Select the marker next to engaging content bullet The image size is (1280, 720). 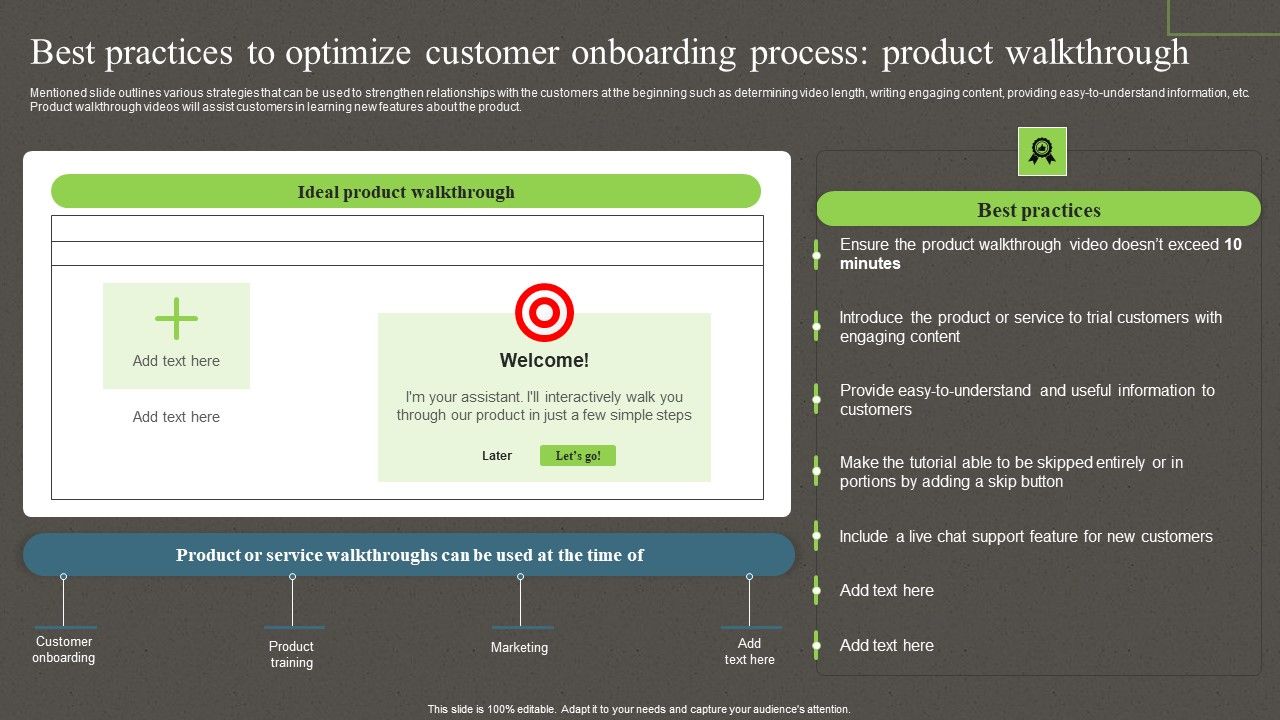[x=815, y=327]
